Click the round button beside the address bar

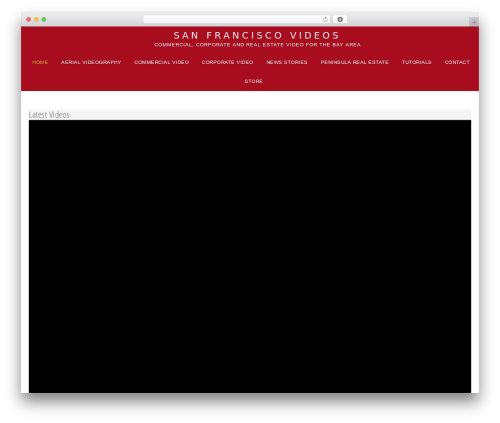click(340, 19)
